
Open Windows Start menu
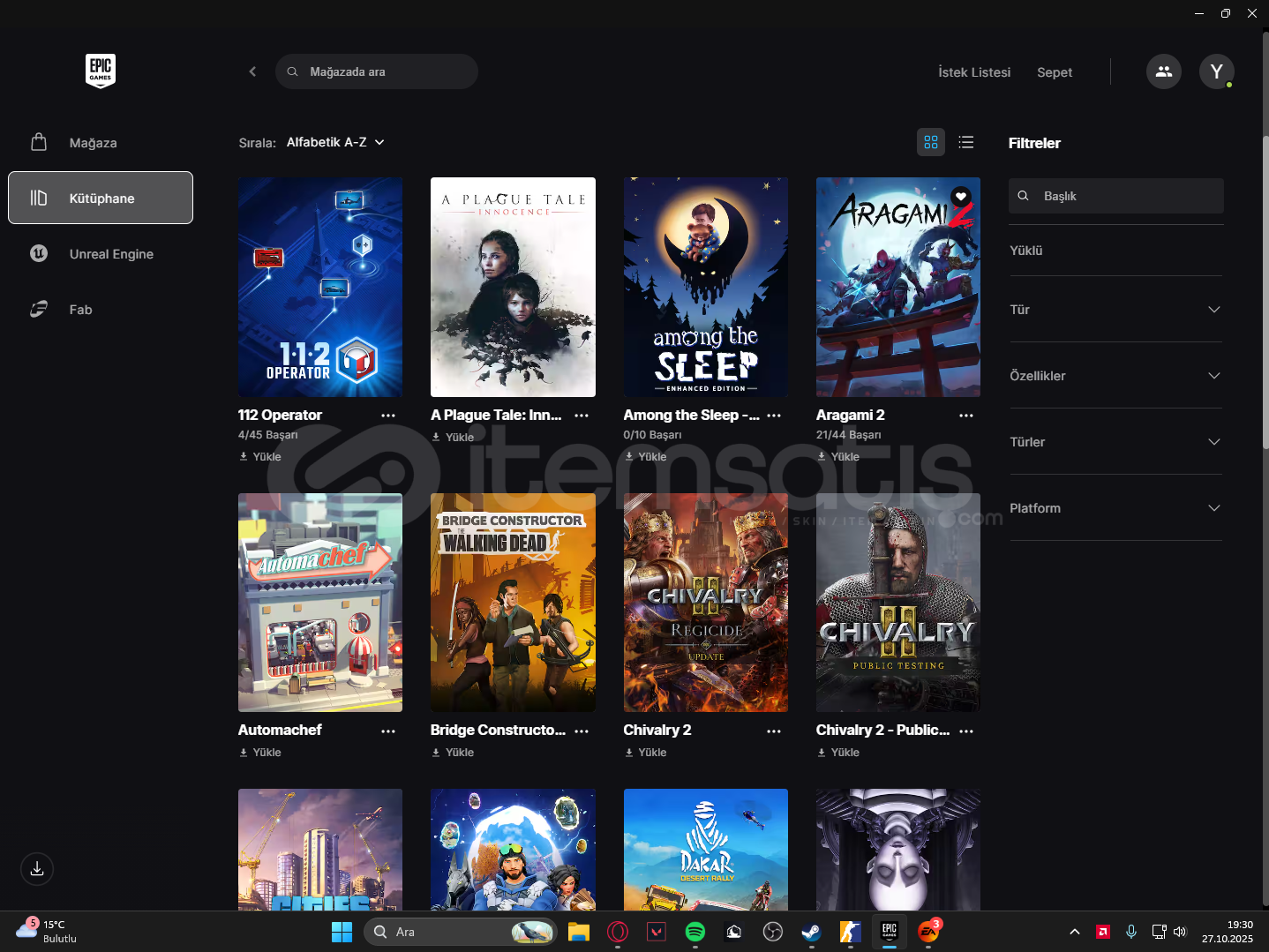pyautogui.click(x=342, y=932)
